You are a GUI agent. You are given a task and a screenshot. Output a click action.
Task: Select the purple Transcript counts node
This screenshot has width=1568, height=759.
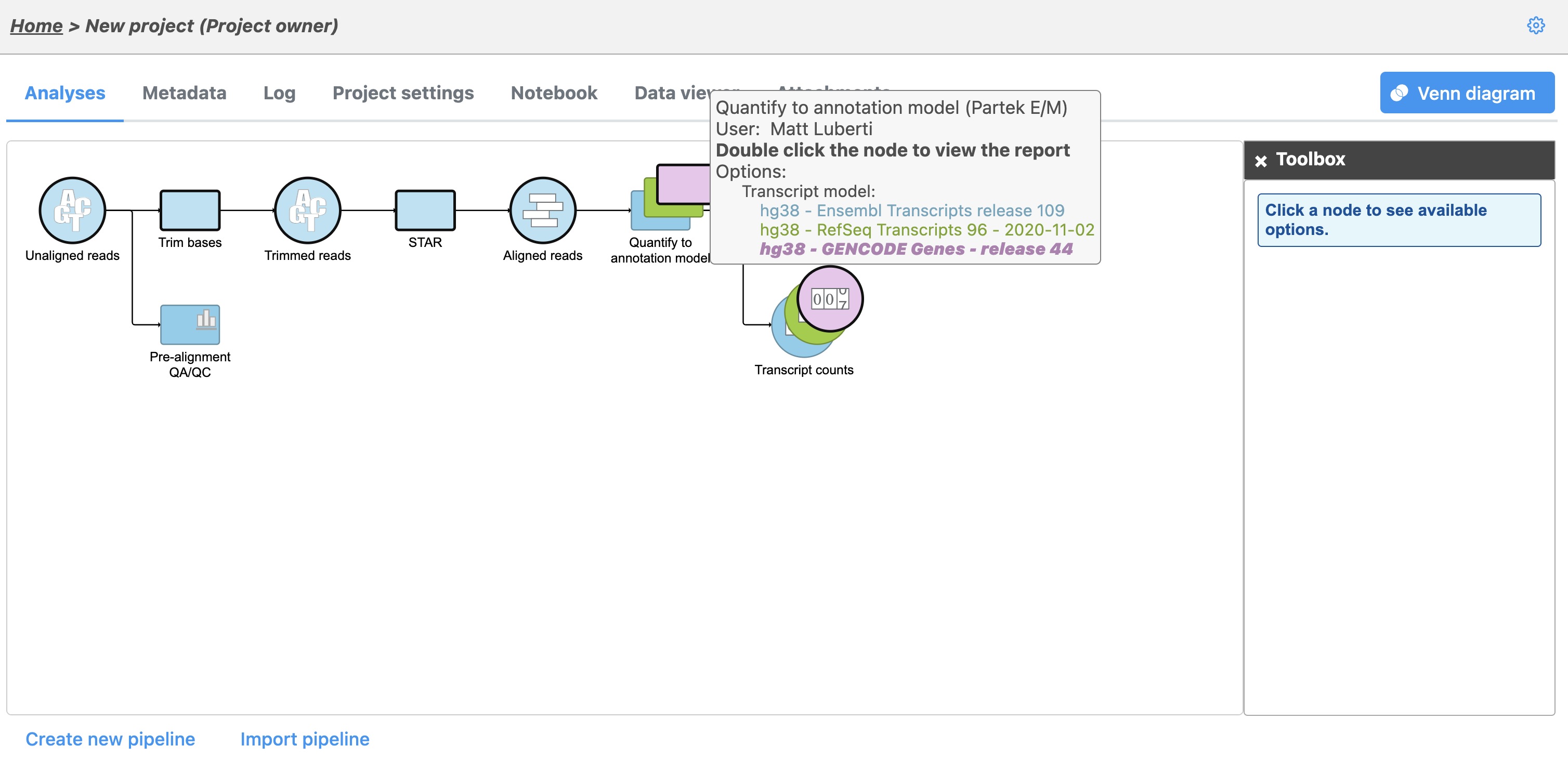click(830, 299)
